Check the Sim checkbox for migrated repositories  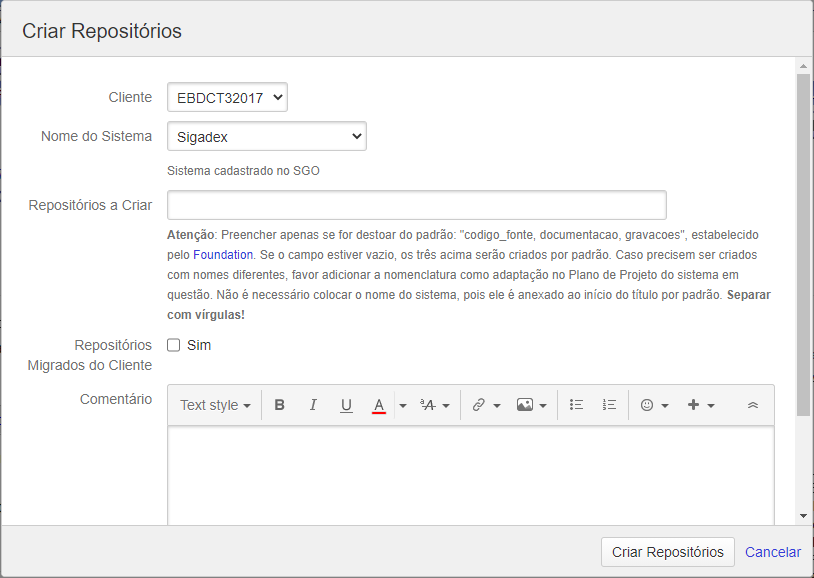pos(174,345)
